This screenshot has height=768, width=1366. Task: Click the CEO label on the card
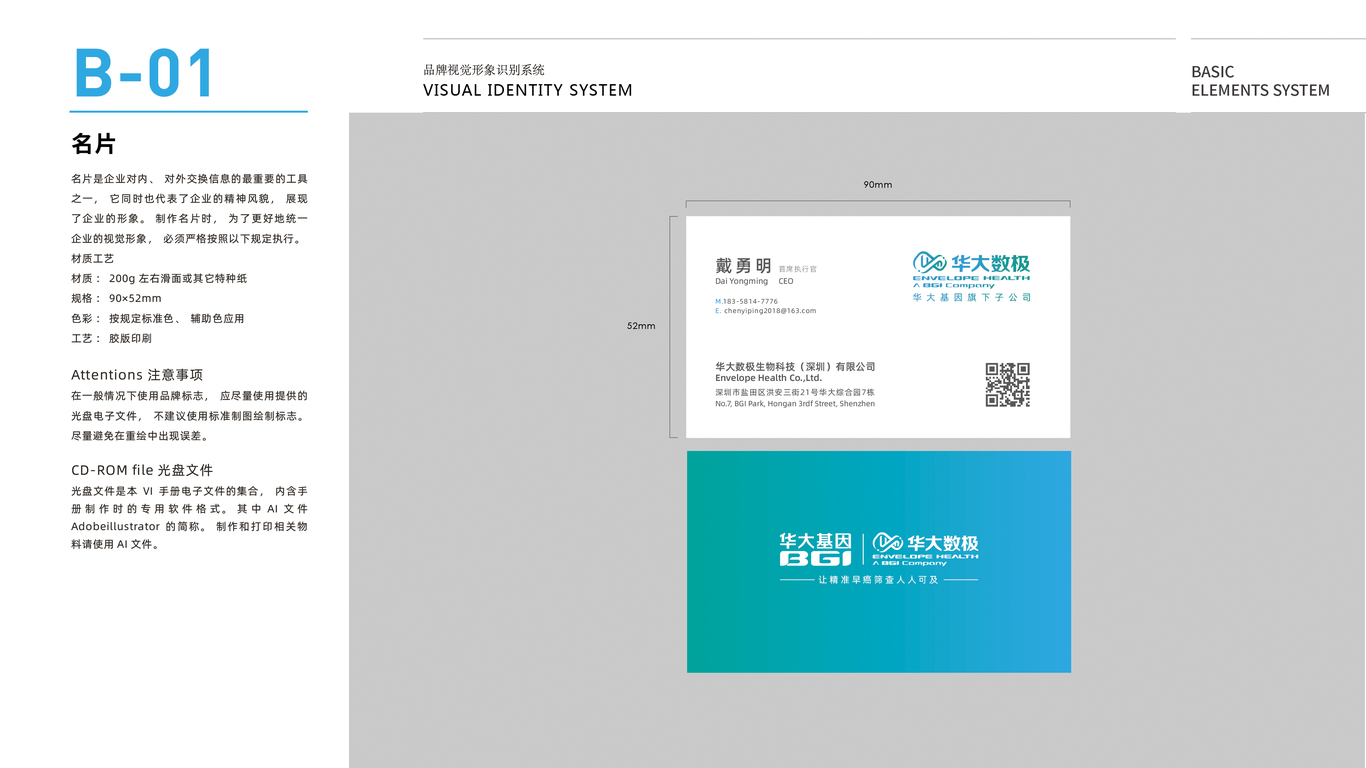click(786, 282)
